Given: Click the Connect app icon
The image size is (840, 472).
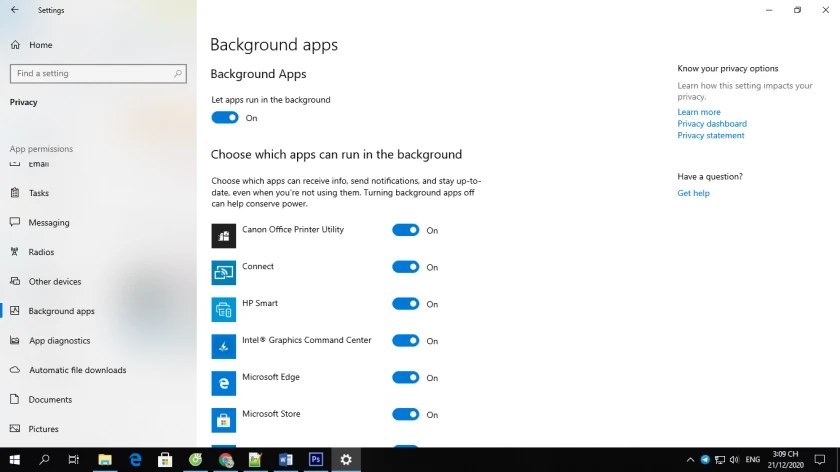Looking at the screenshot, I should click(x=223, y=273).
